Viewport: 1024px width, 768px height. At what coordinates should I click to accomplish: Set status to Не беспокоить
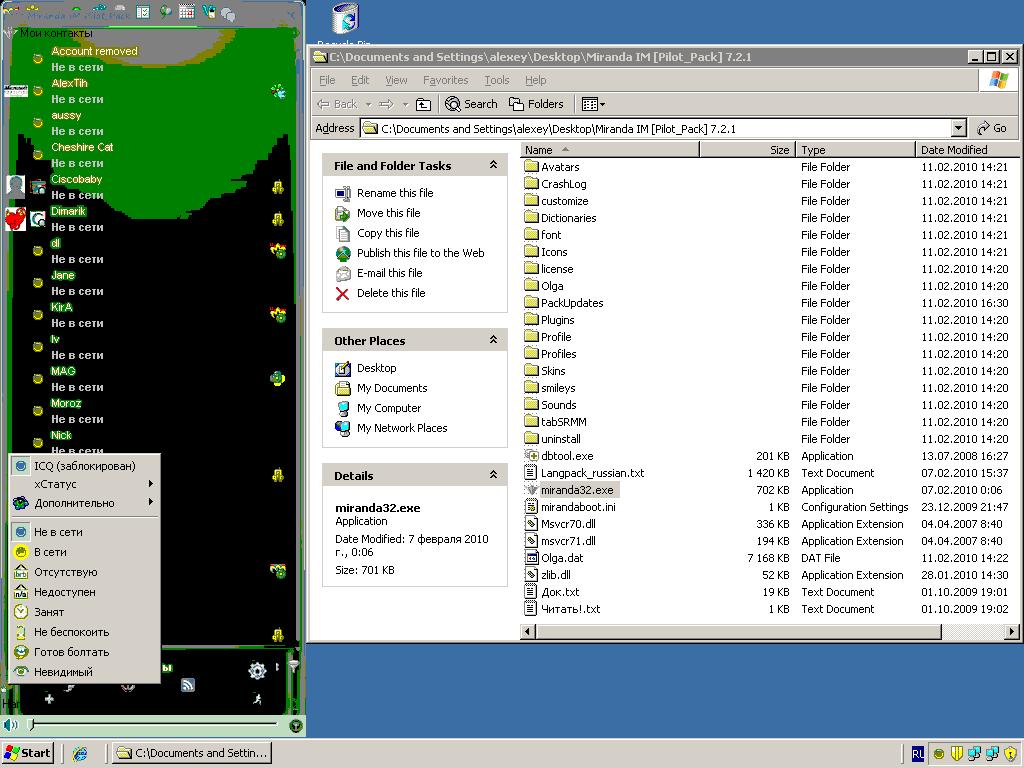(71, 632)
